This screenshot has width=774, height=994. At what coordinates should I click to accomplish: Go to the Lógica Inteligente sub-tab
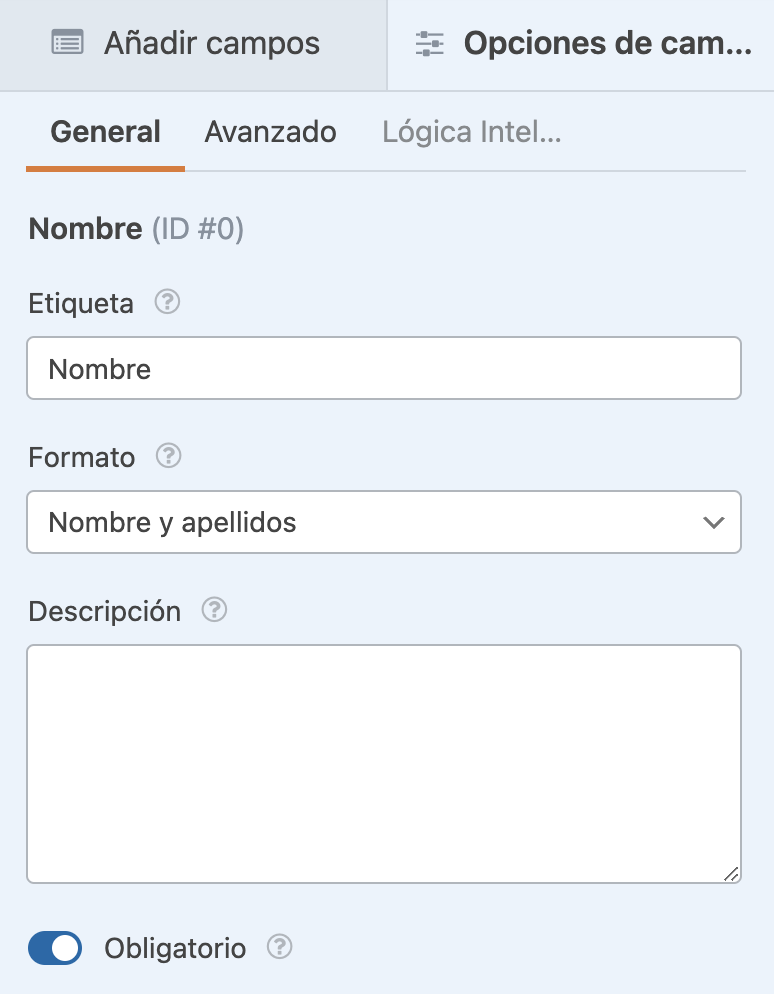471,132
